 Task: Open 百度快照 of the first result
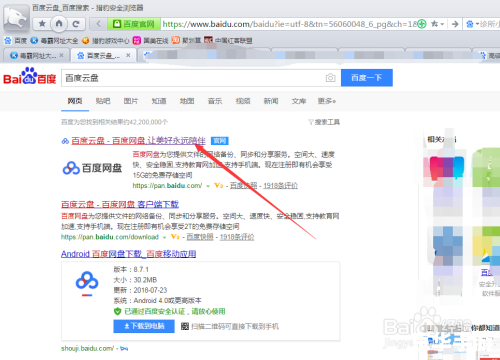[x=243, y=186]
